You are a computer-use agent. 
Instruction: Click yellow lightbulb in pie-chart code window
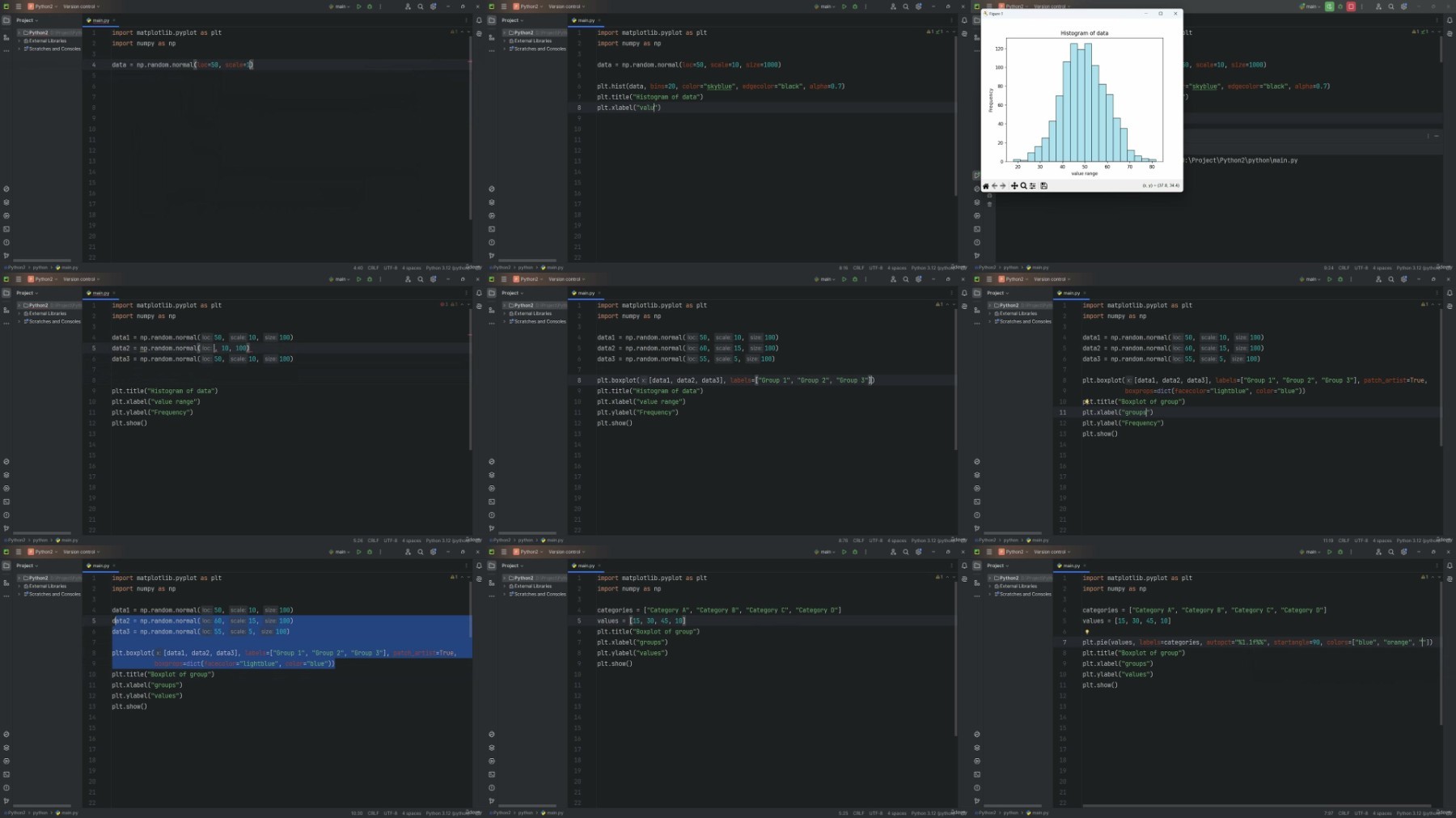pyautogui.click(x=1087, y=632)
